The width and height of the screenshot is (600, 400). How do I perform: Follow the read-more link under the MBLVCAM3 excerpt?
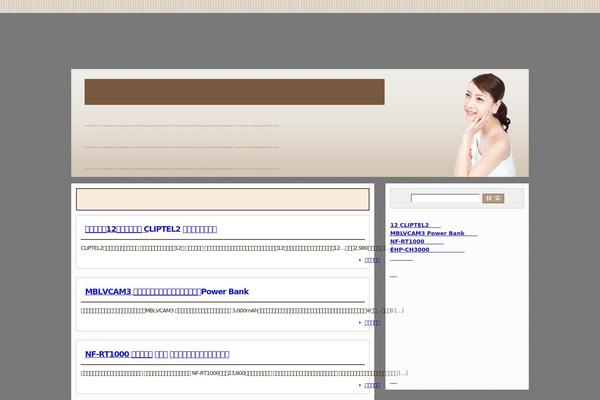pyautogui.click(x=372, y=323)
